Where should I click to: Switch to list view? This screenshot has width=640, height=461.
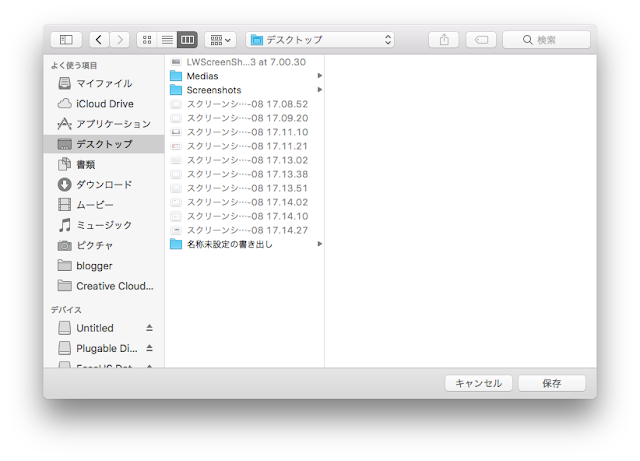click(x=167, y=40)
